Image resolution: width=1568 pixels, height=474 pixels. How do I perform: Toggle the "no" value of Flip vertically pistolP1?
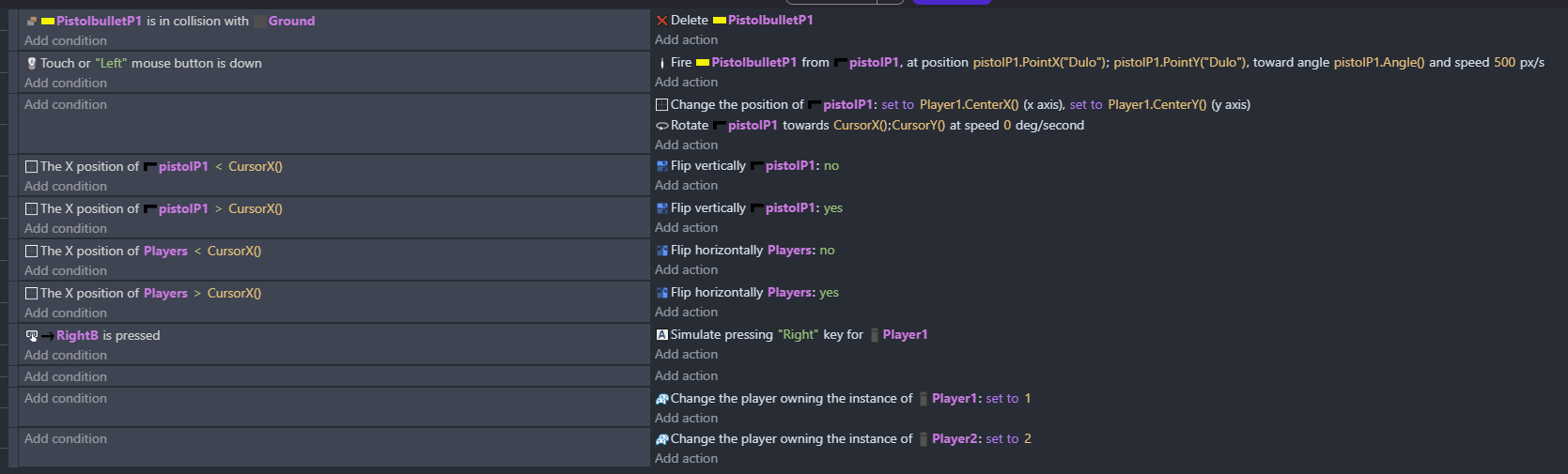[831, 166]
